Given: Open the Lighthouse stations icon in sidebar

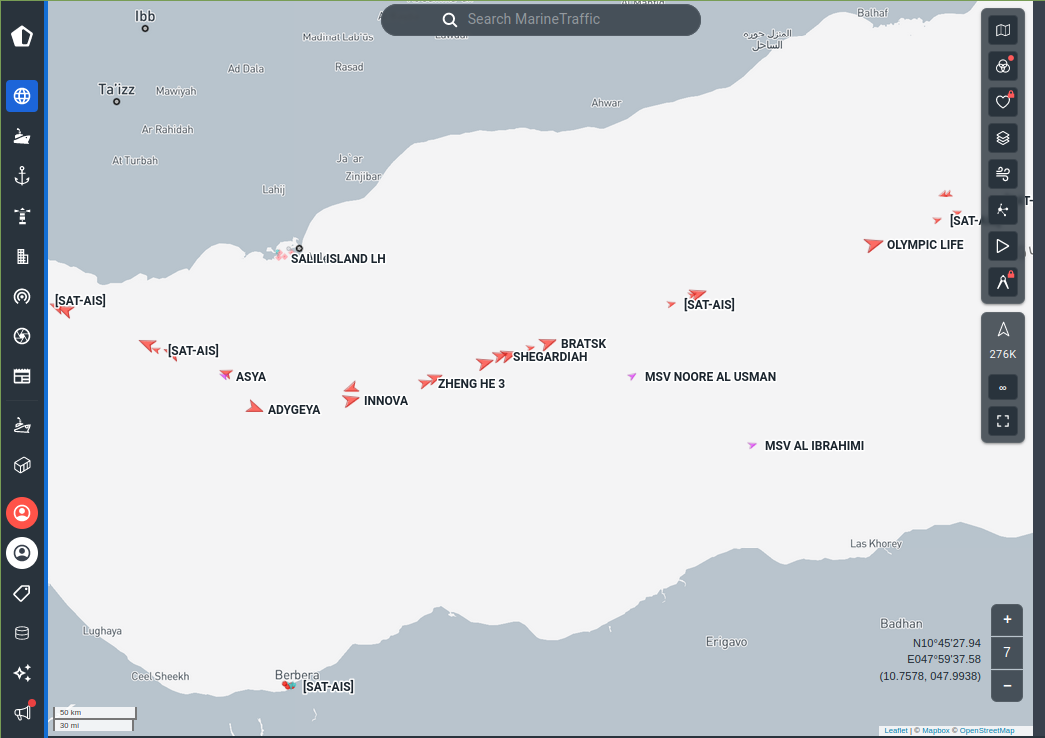Looking at the screenshot, I should pyautogui.click(x=22, y=216).
